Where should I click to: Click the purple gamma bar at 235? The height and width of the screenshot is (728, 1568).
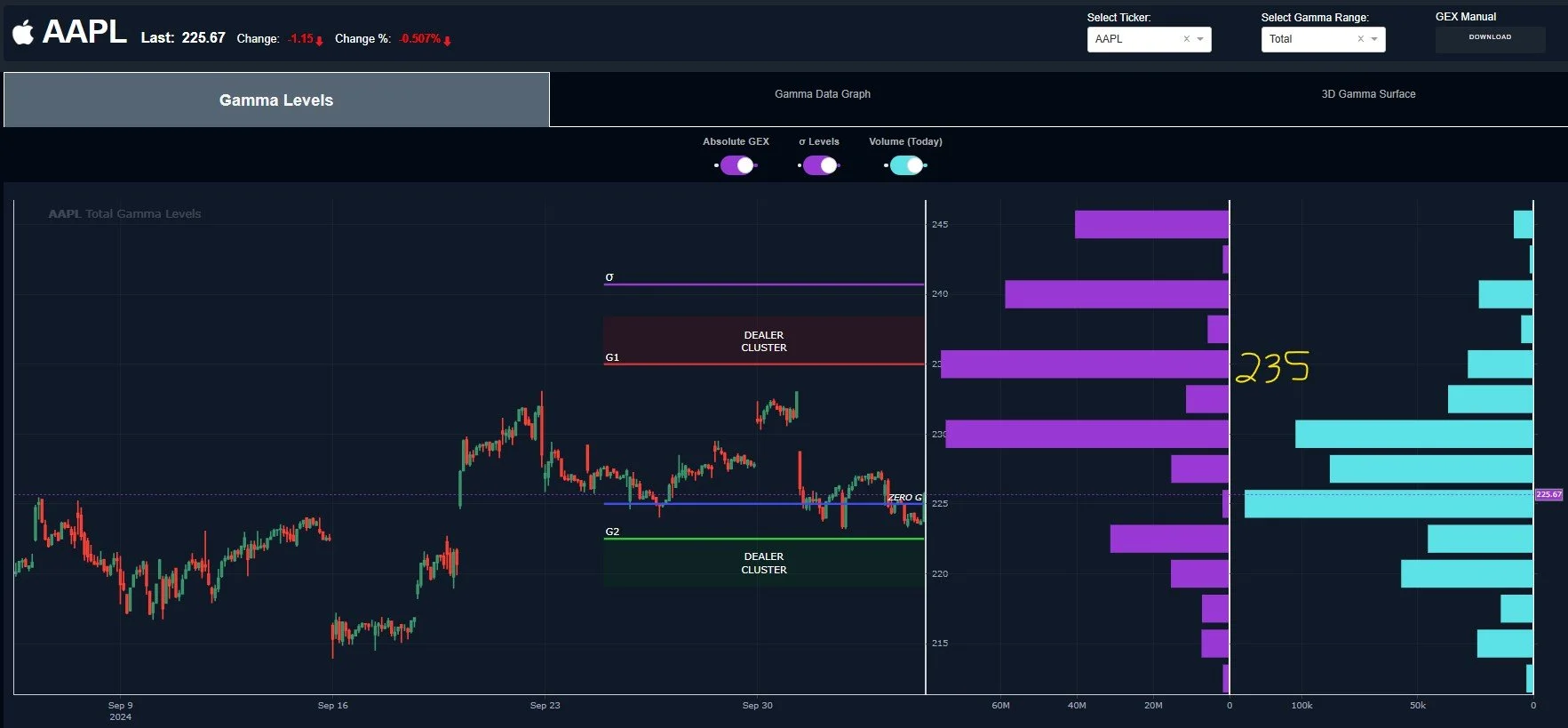pyautogui.click(x=1085, y=364)
